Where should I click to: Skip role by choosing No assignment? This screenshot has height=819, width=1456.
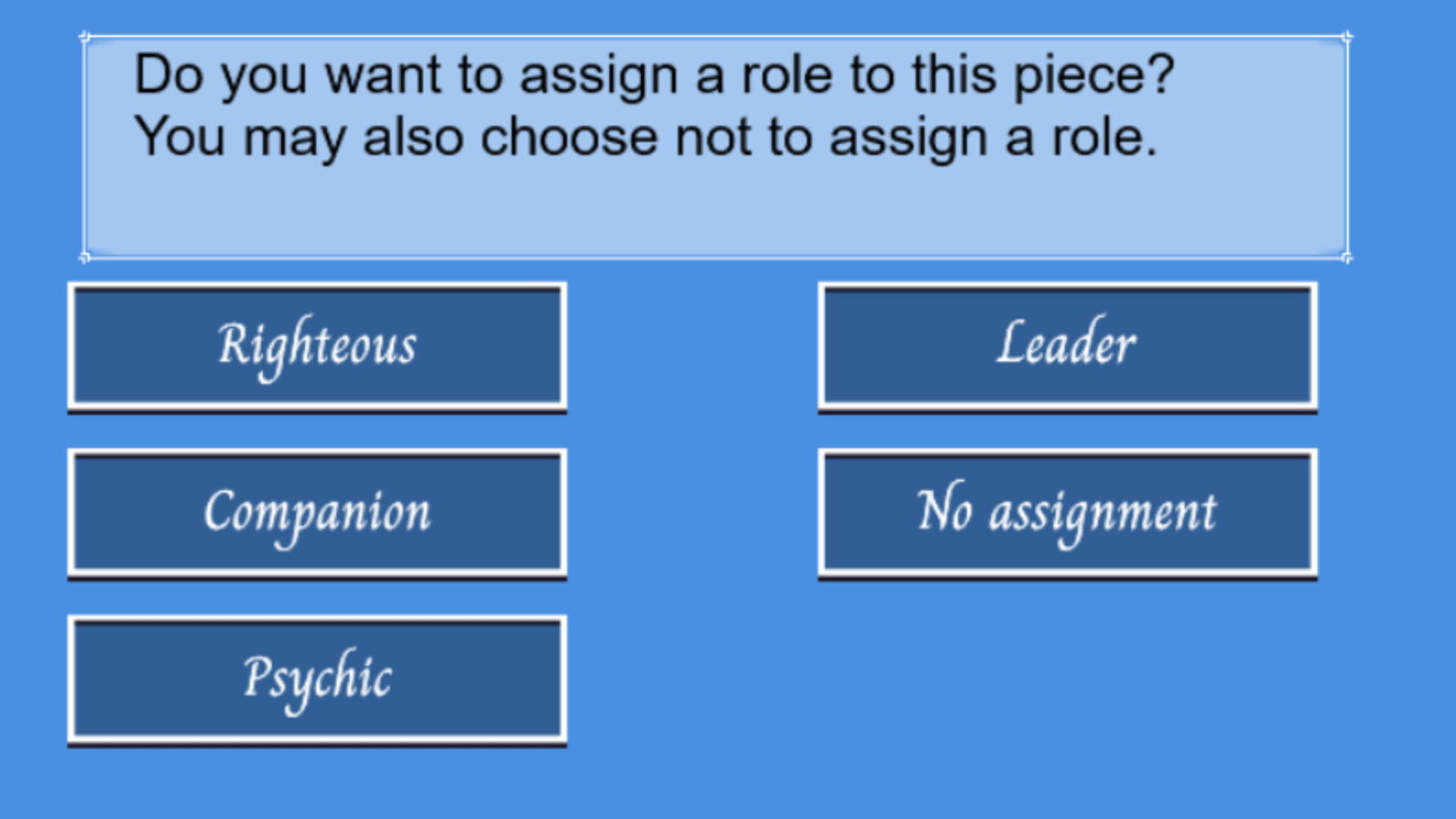click(x=1067, y=512)
